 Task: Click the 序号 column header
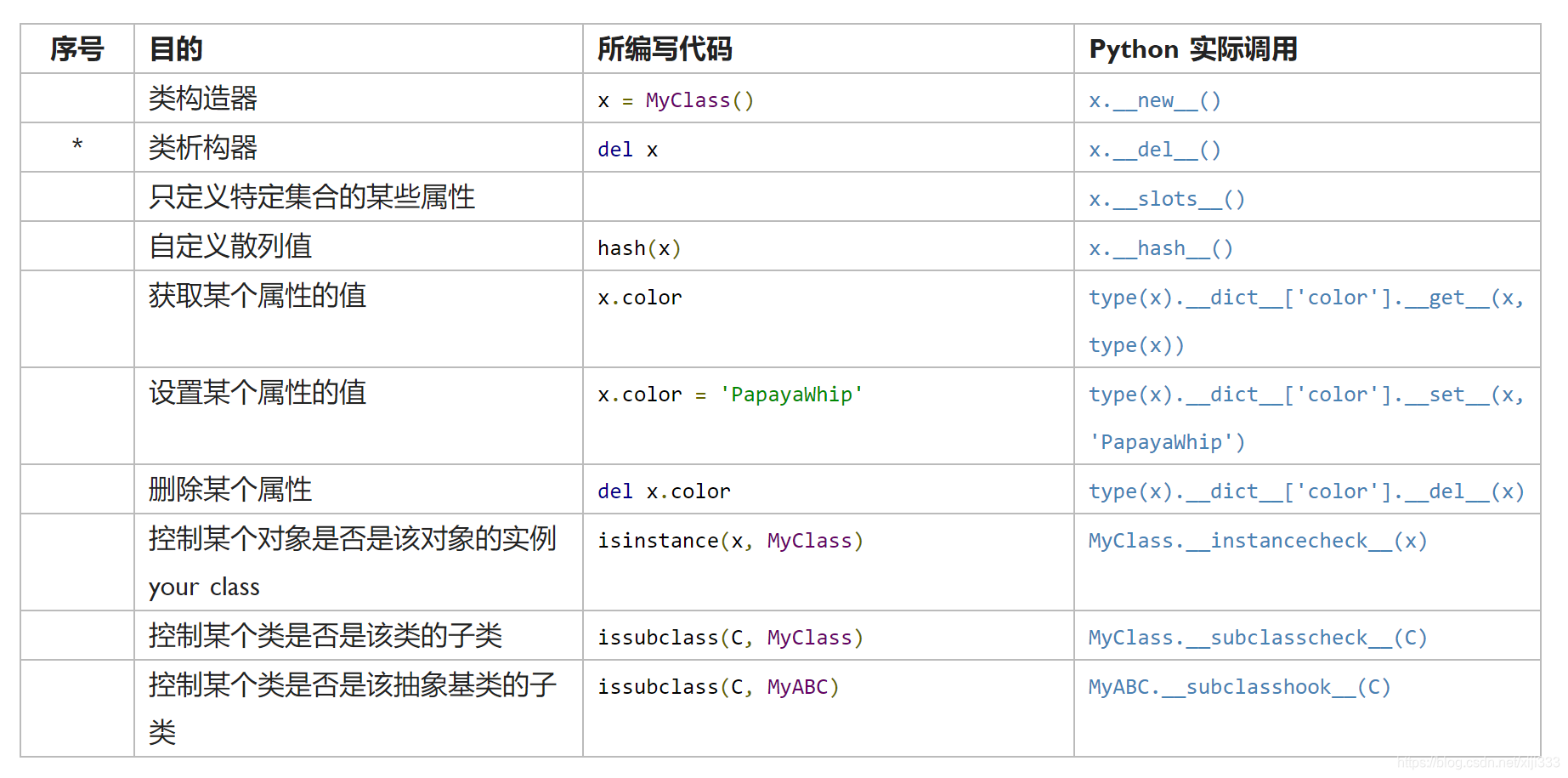pos(76,49)
